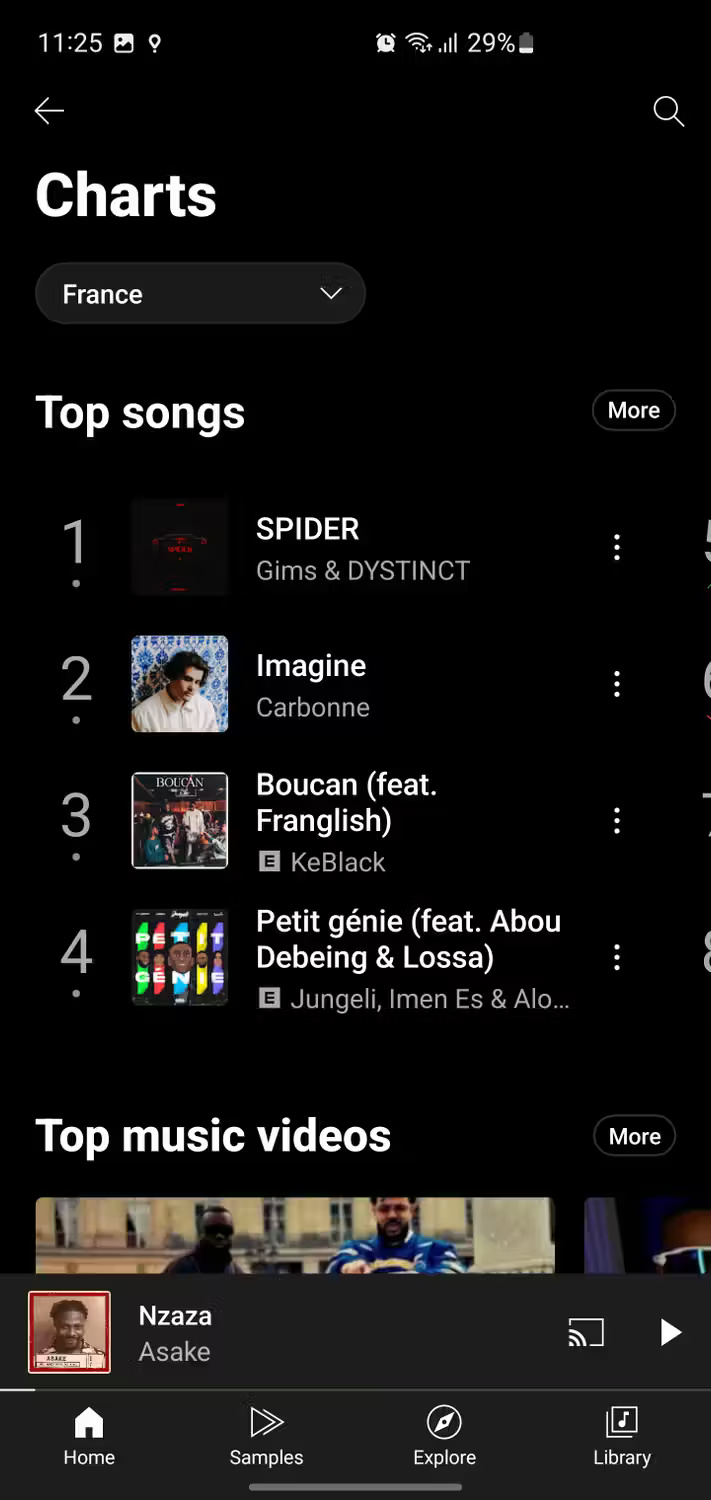Tap the Cast icon in the mini player
711x1500 pixels.
coord(586,1332)
